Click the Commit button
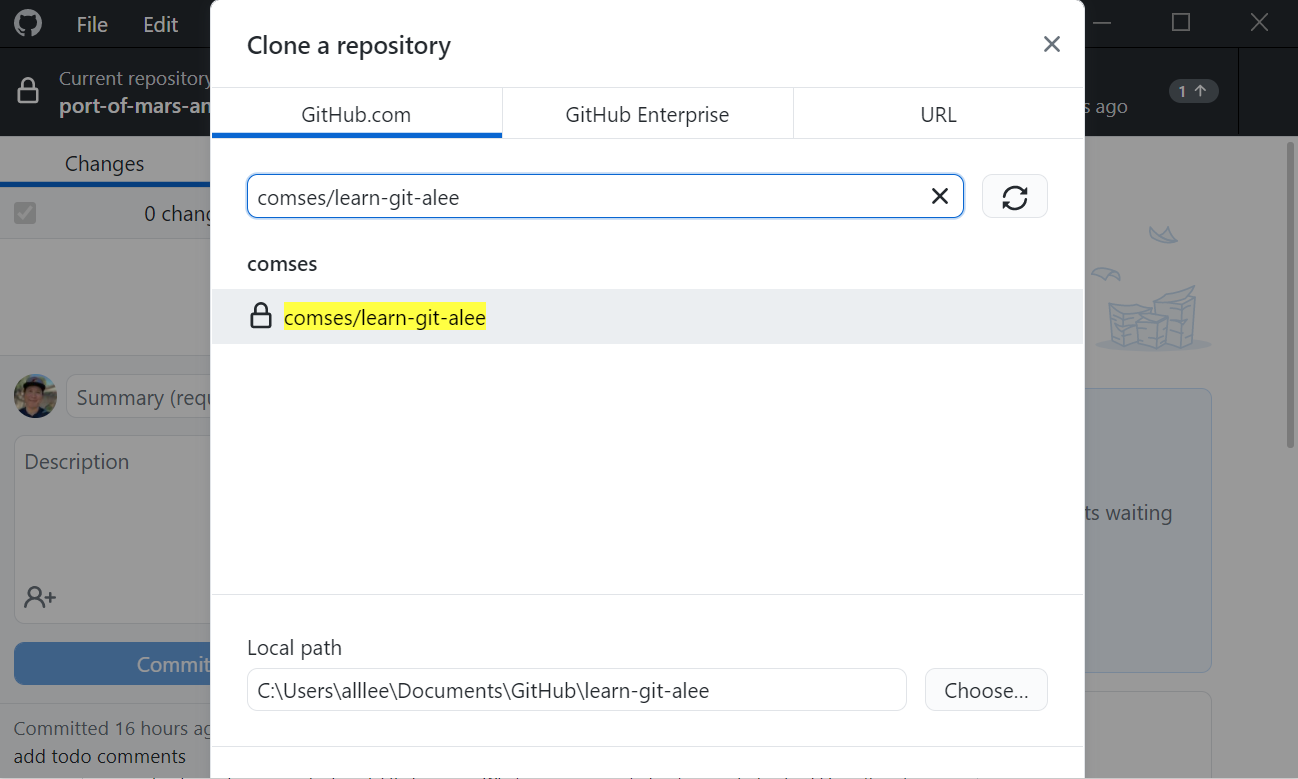 pos(112,663)
